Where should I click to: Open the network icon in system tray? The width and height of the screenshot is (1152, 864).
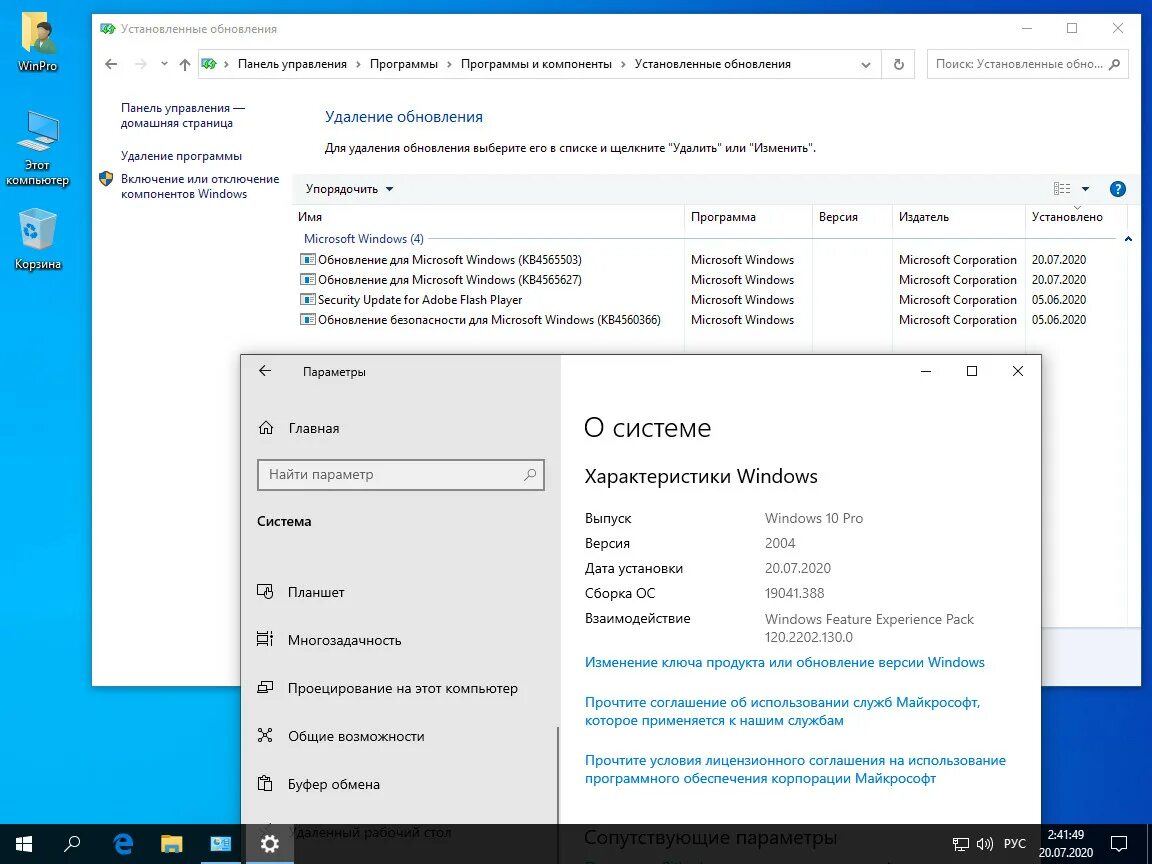(961, 844)
